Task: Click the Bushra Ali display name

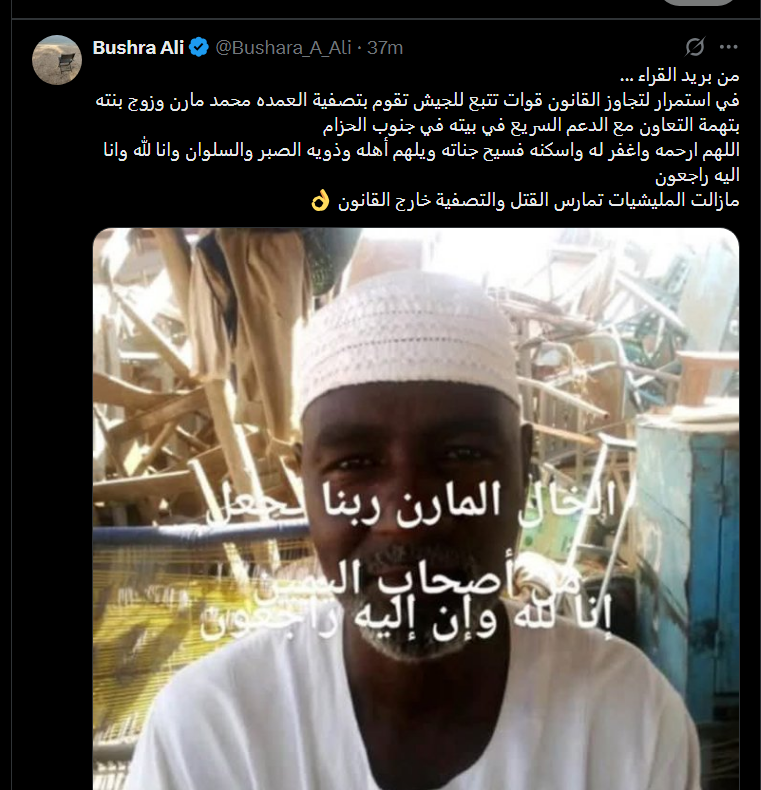Action: 138,47
